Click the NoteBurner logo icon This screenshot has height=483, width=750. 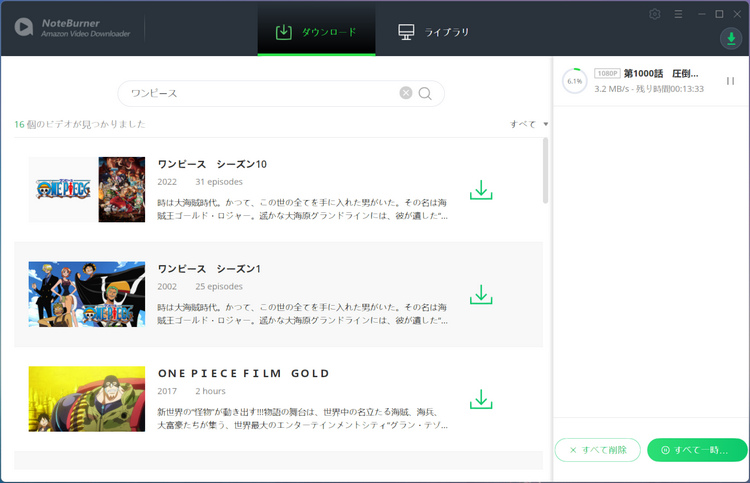(24, 27)
